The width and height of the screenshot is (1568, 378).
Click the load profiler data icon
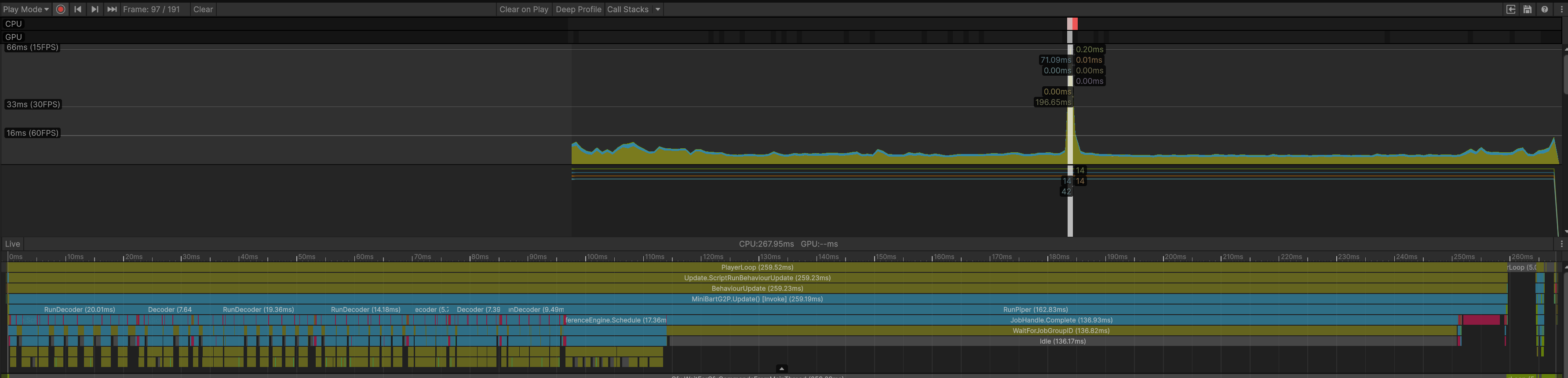click(x=1511, y=9)
